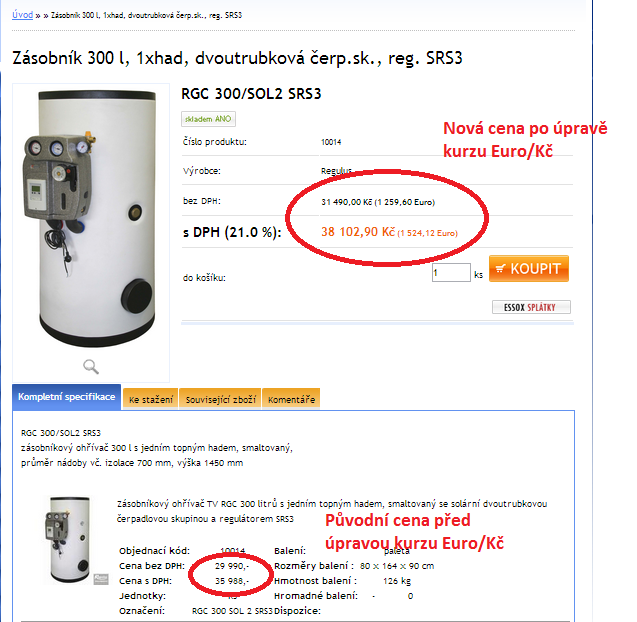The image size is (637, 622).
Task: Click old price 35 988,- in specification
Action: tap(232, 581)
